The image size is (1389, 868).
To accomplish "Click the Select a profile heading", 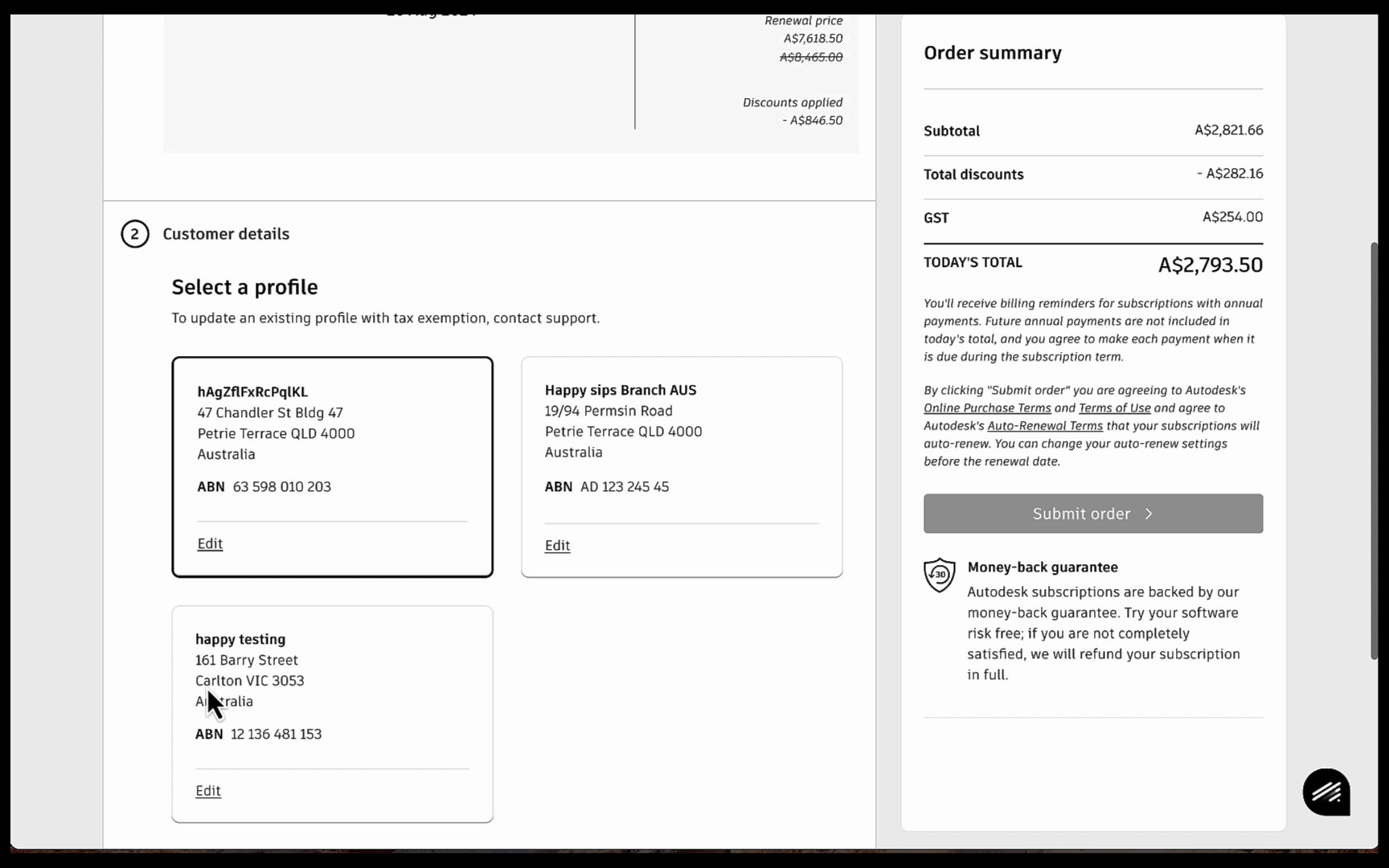I will click(x=244, y=287).
